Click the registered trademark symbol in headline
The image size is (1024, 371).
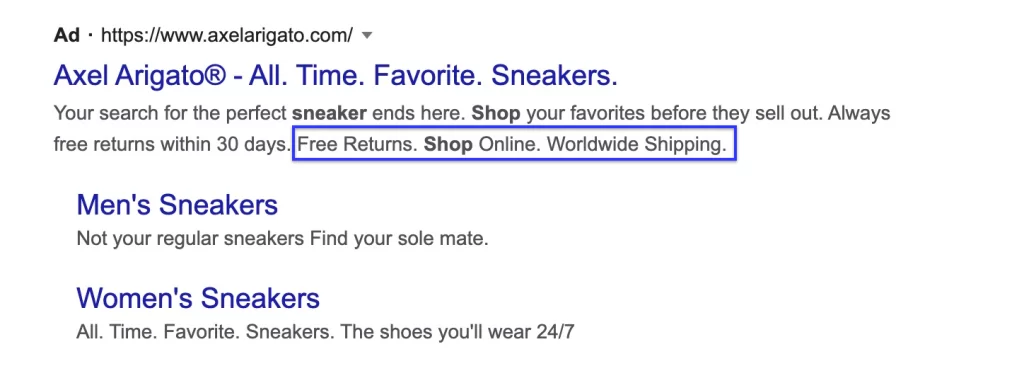point(214,76)
